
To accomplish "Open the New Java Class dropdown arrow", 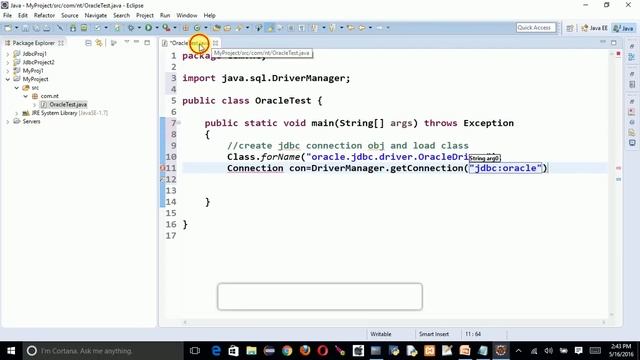I will click(206, 28).
